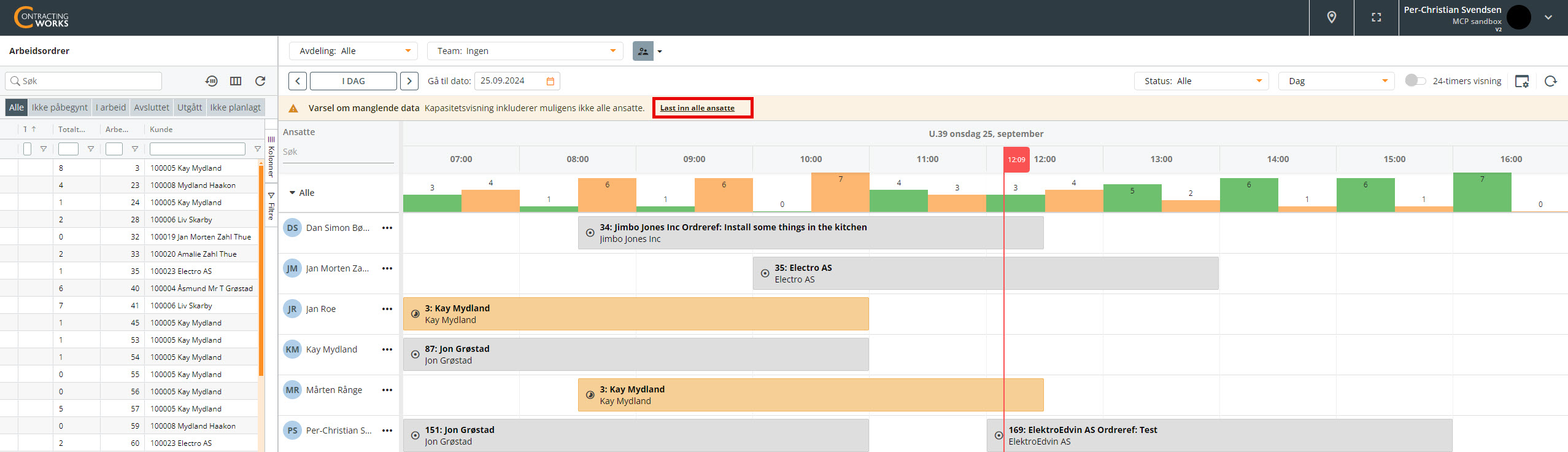Enable the 24-timers visning toggle

tap(1415, 80)
